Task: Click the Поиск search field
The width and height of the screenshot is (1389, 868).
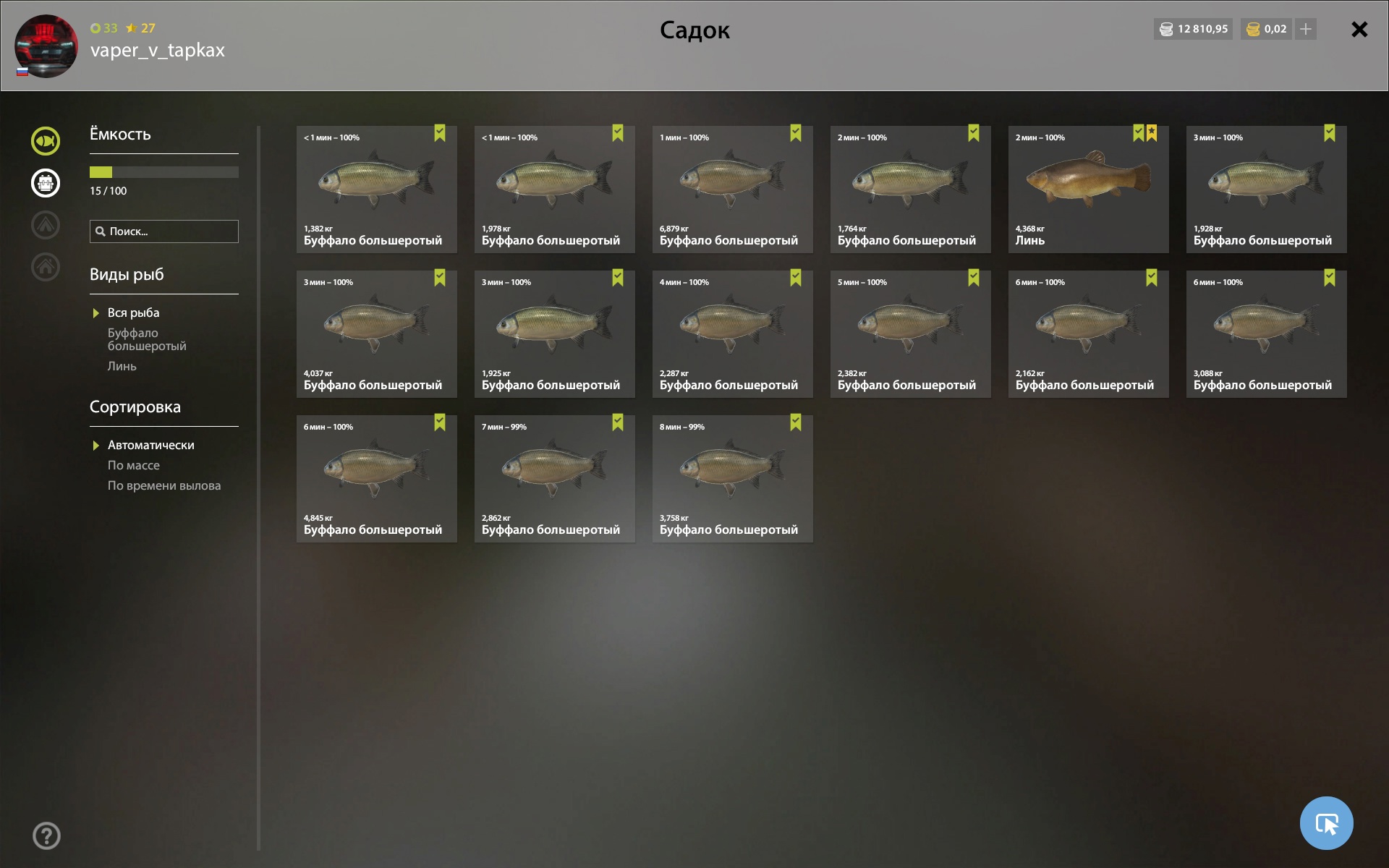Action: pos(164,231)
